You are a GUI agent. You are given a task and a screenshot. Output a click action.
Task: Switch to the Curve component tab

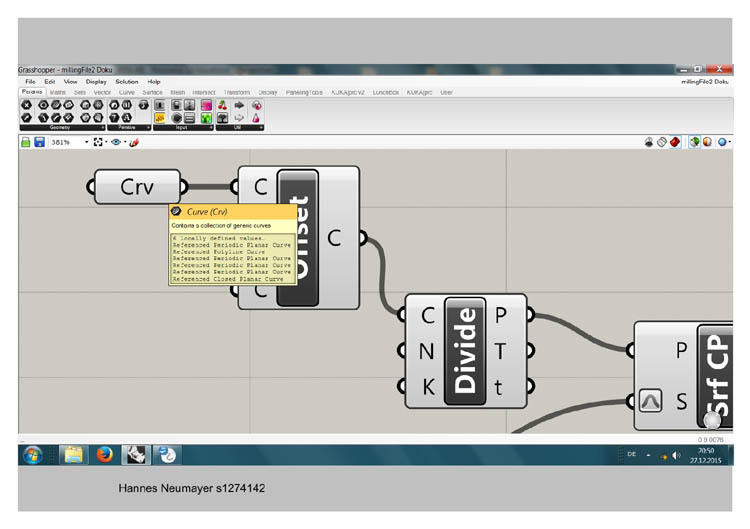[127, 92]
